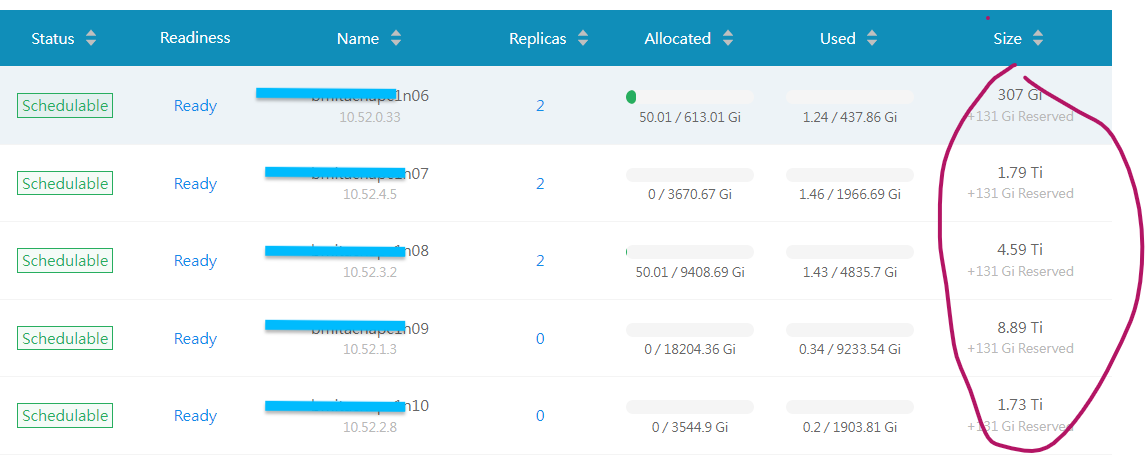The image size is (1145, 471).
Task: Click allocated progress bar above 0 / 18204.36 Gi
Action: tap(689, 329)
